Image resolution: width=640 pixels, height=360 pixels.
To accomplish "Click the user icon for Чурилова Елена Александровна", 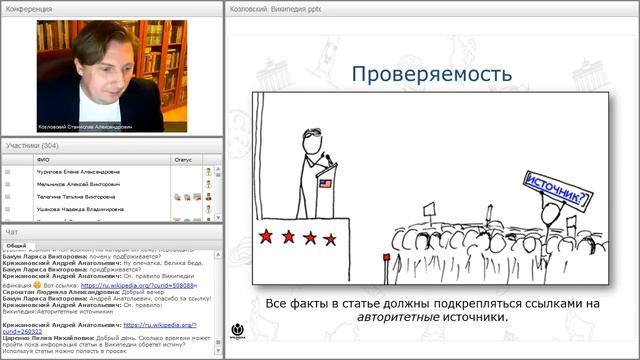I will pos(208,172).
